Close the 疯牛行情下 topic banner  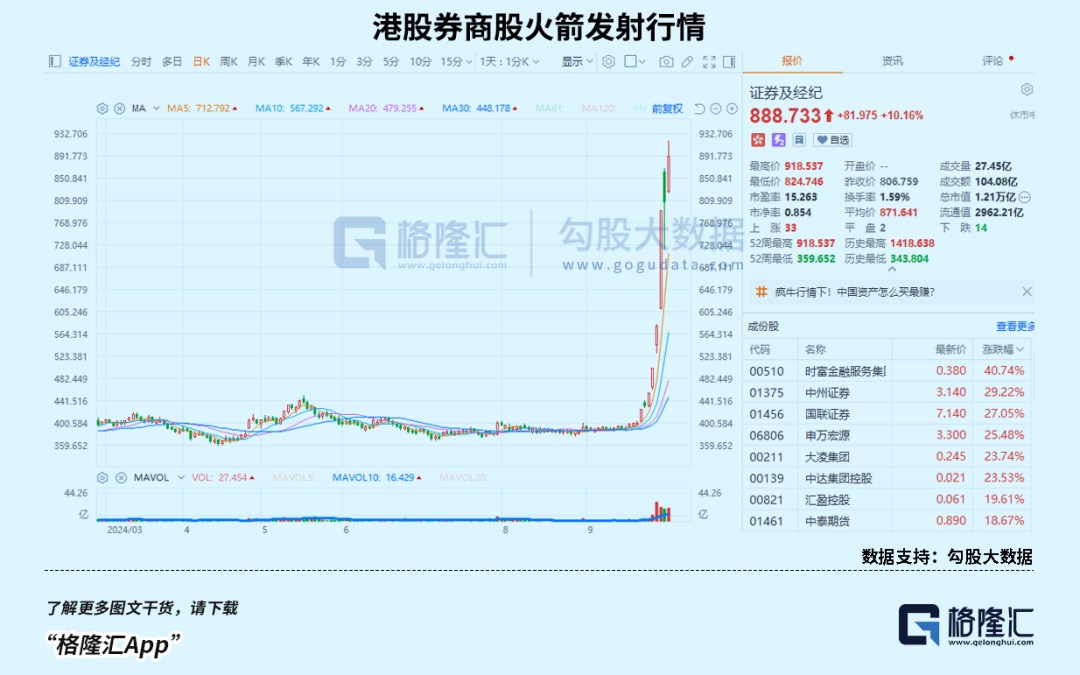point(1027,291)
